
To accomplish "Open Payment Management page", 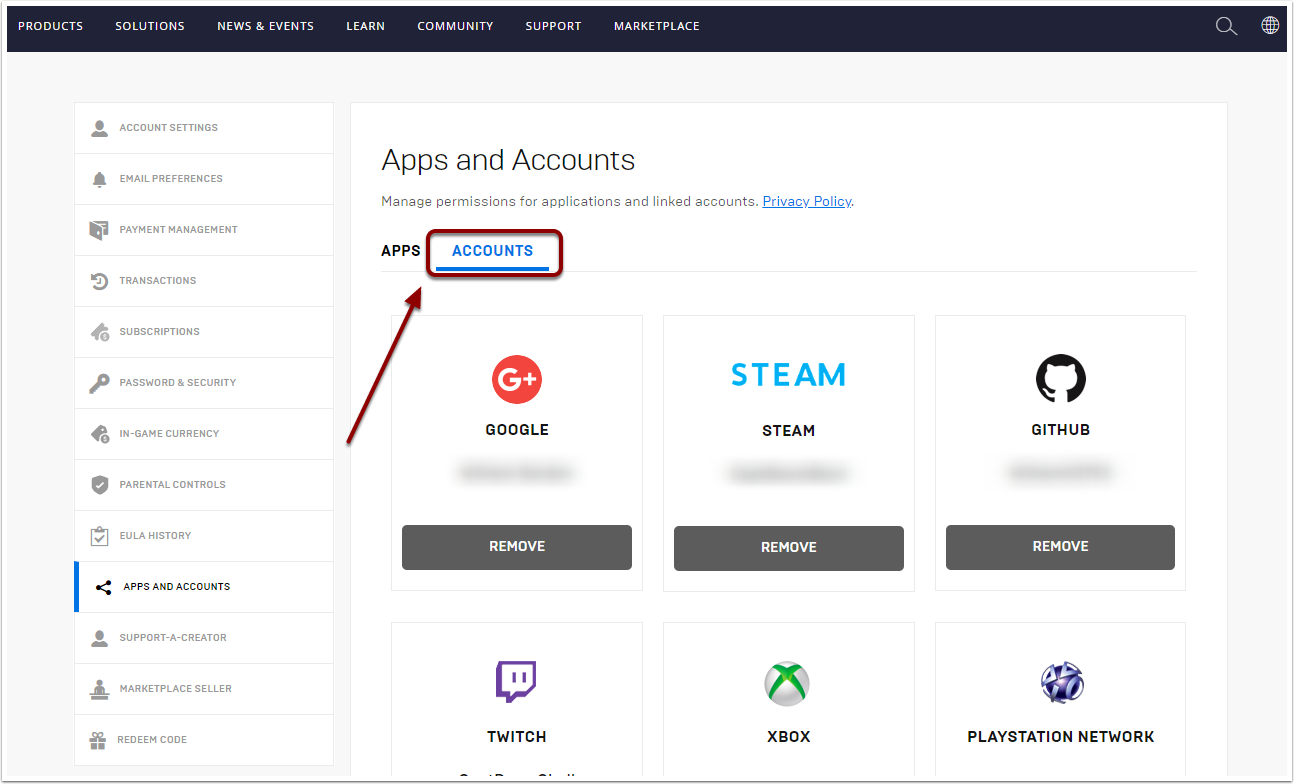I will tap(204, 230).
